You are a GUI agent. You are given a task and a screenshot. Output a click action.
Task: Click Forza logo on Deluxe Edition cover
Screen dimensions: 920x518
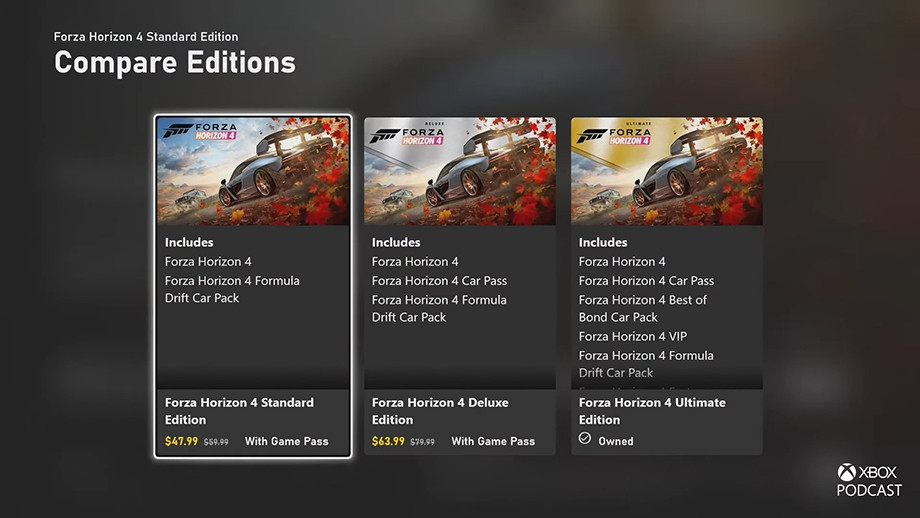(x=407, y=136)
